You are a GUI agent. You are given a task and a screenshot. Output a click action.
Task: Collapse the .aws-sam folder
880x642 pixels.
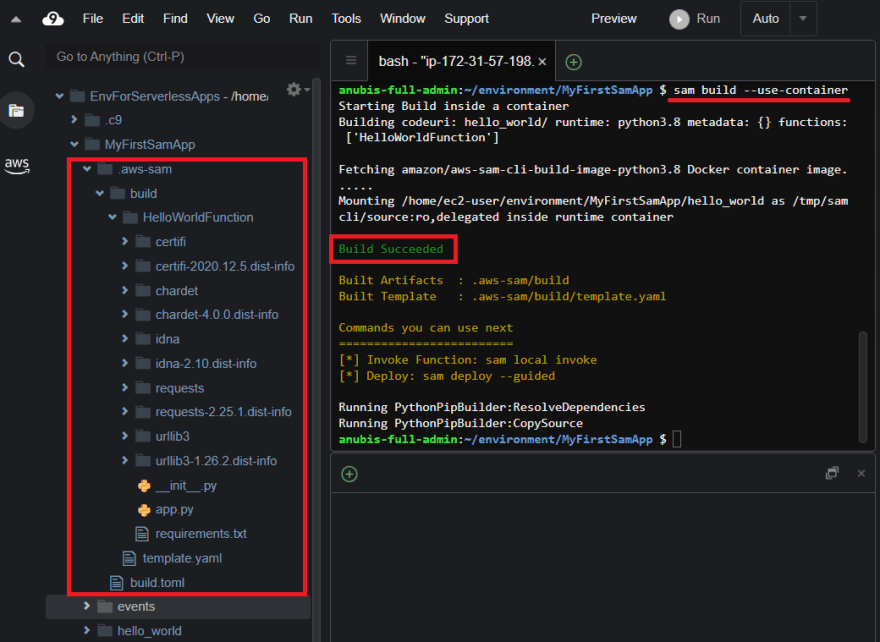coord(86,169)
